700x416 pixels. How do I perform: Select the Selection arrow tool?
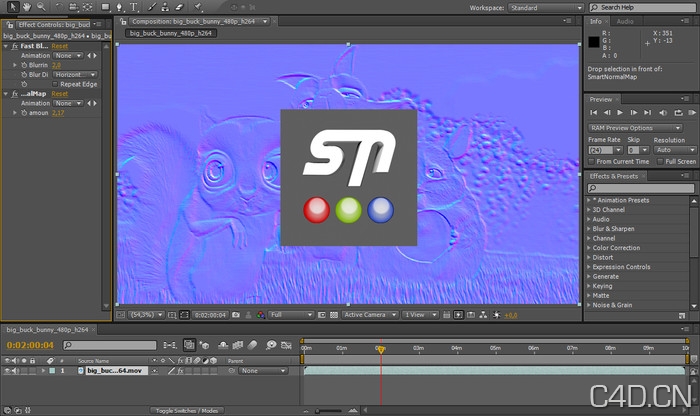[12, 6]
